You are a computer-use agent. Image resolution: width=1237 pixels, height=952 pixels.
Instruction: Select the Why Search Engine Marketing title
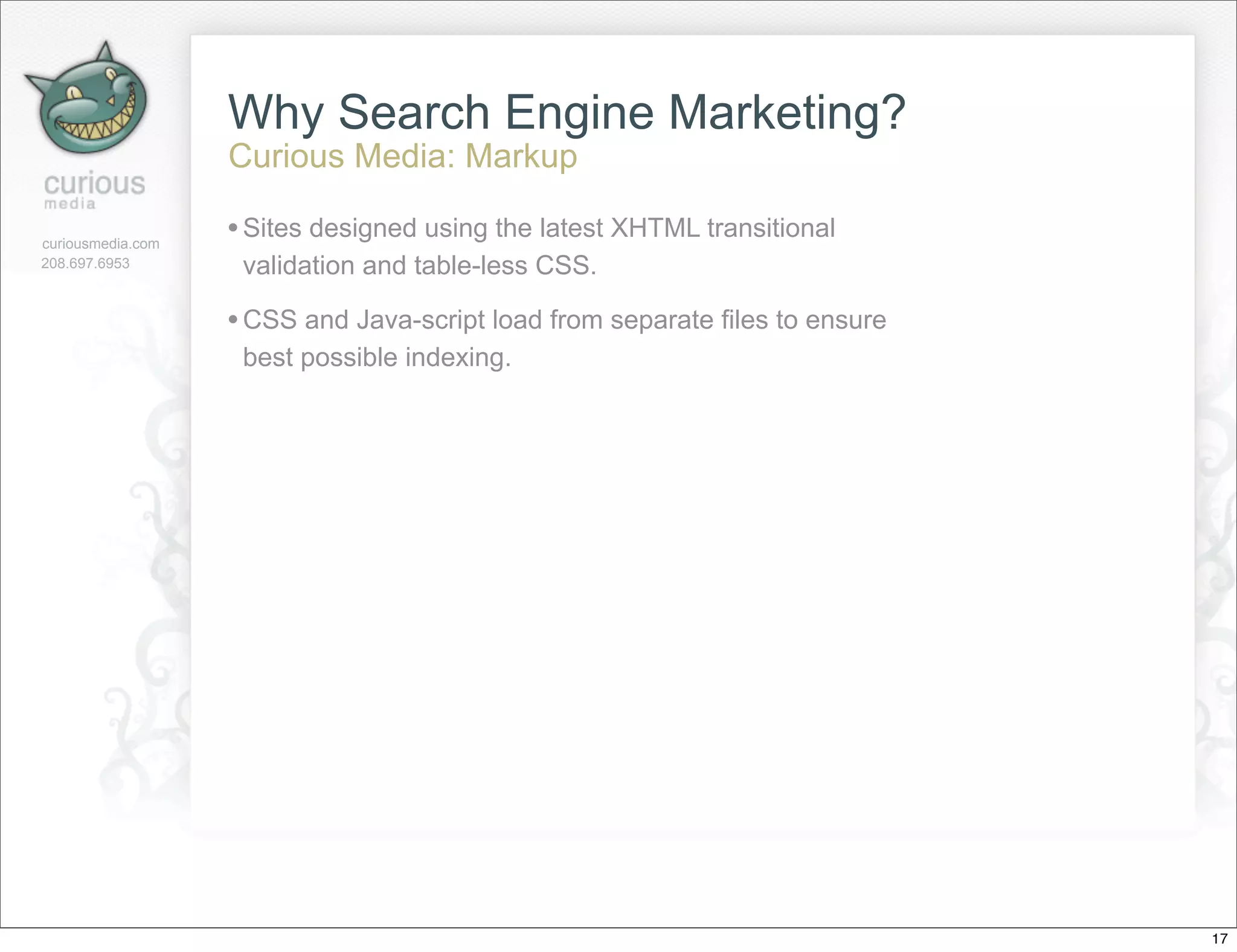point(567,112)
